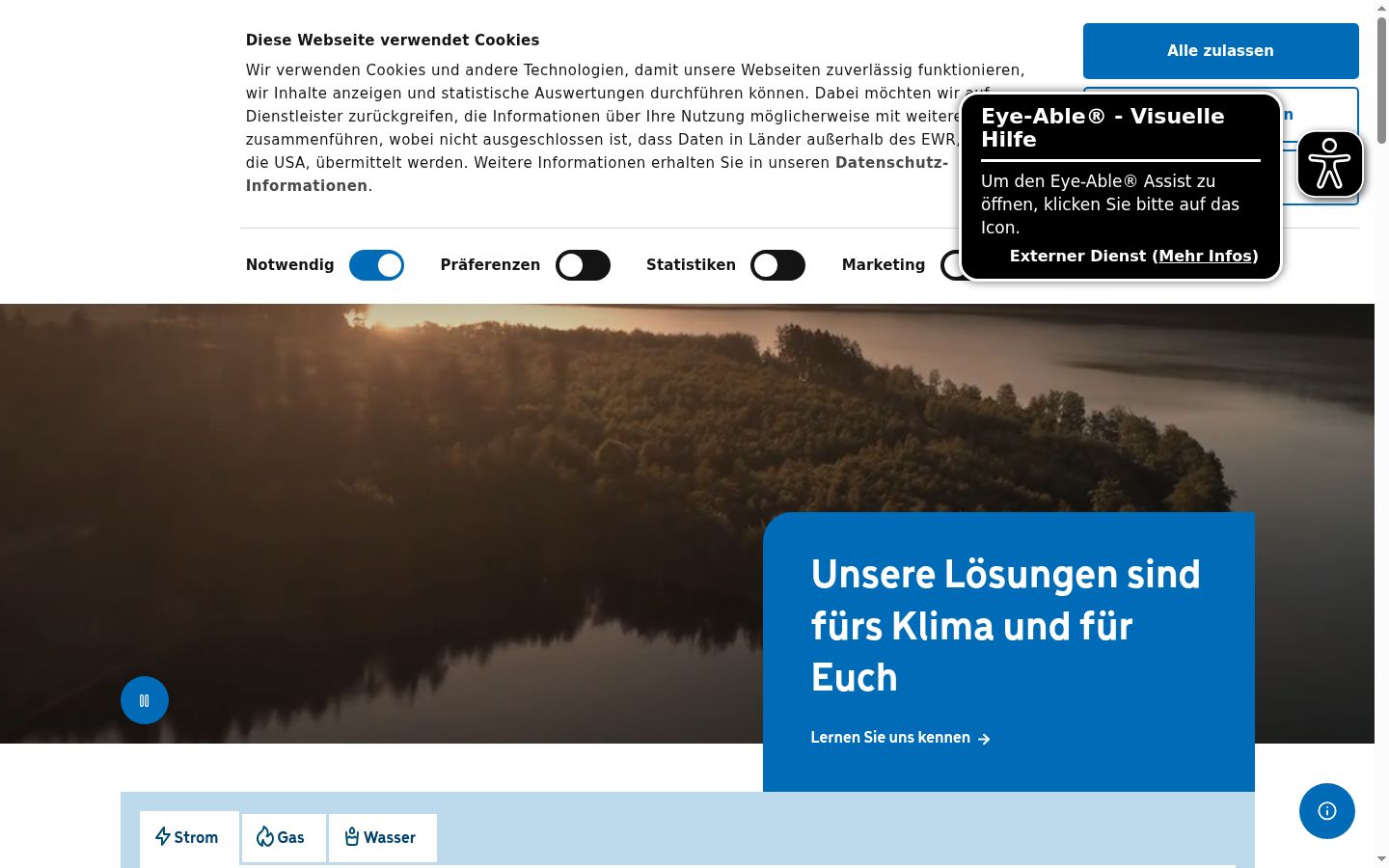
Task: Click the round info button
Action: point(1327,811)
